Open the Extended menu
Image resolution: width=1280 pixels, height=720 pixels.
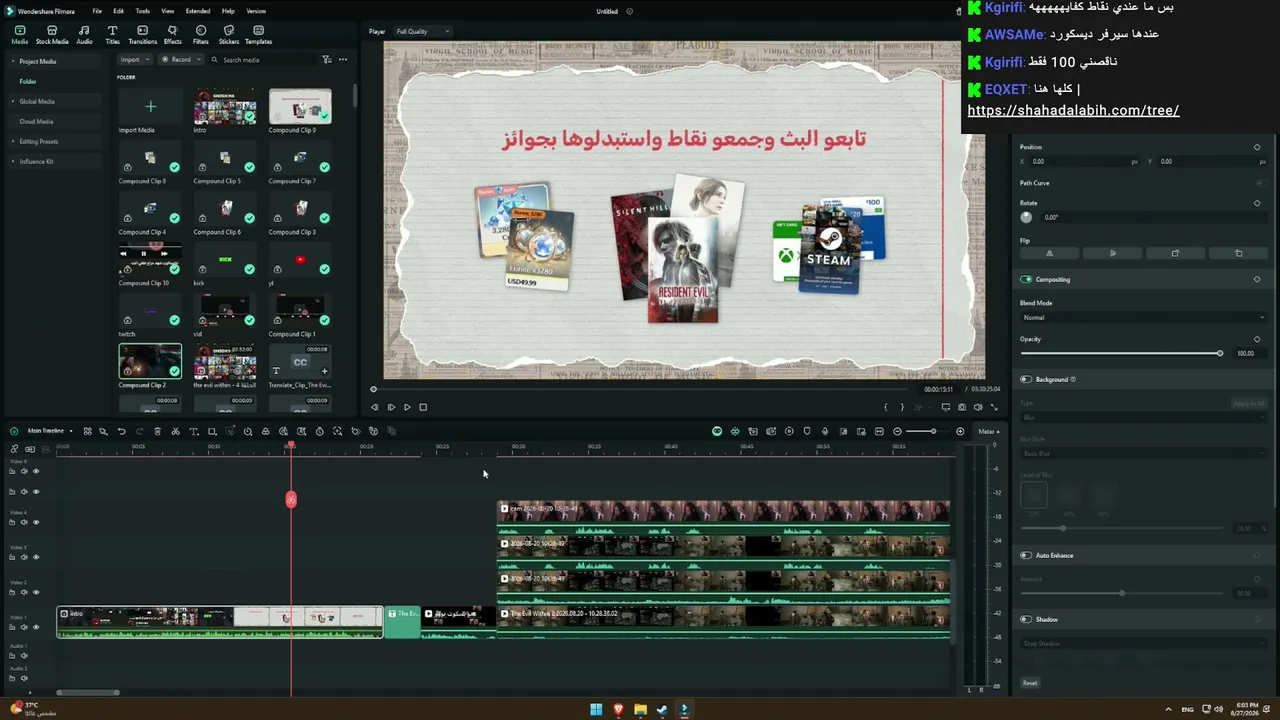(198, 11)
